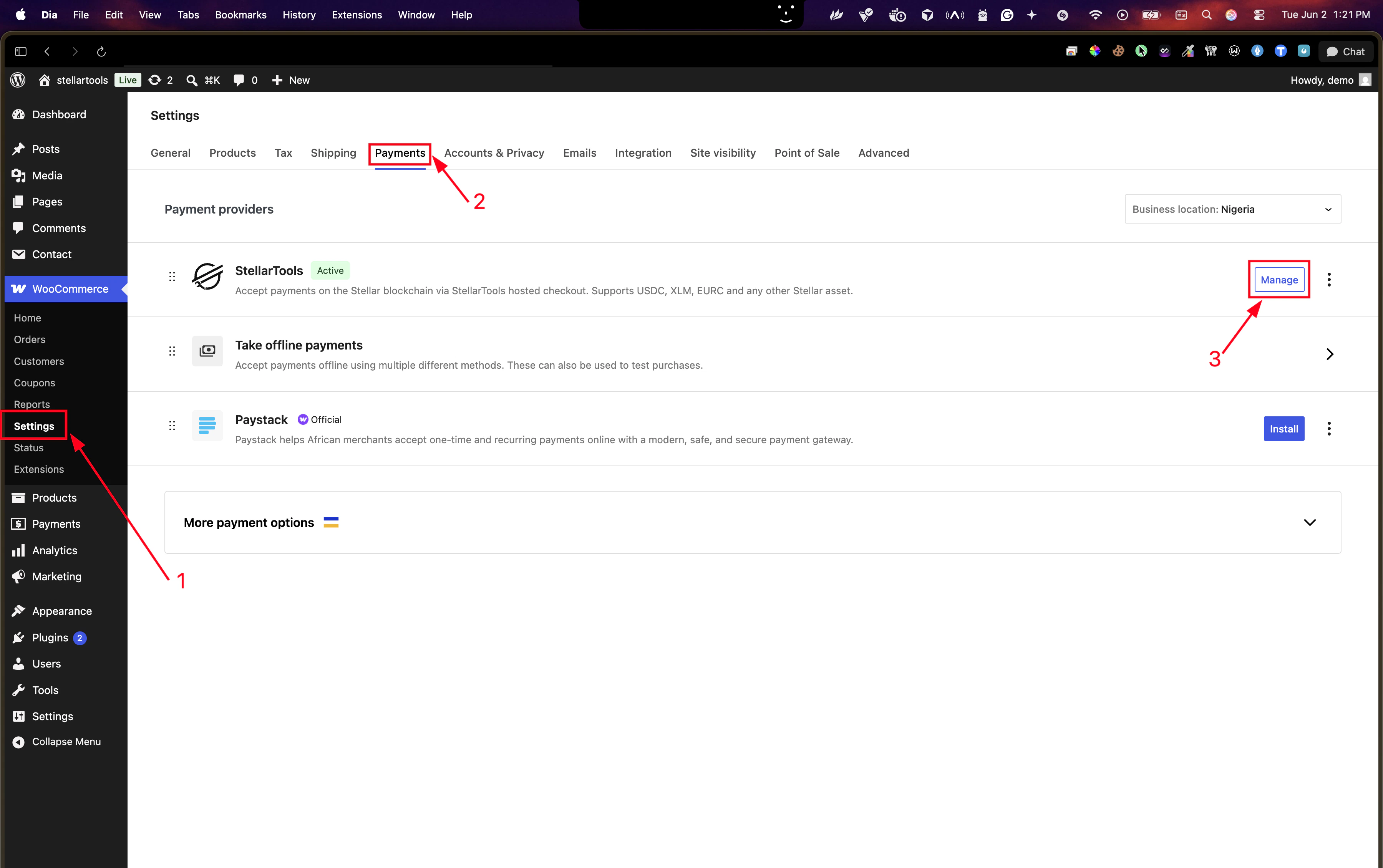This screenshot has width=1383, height=868.
Task: Switch to the Integration tab
Action: coord(643,153)
